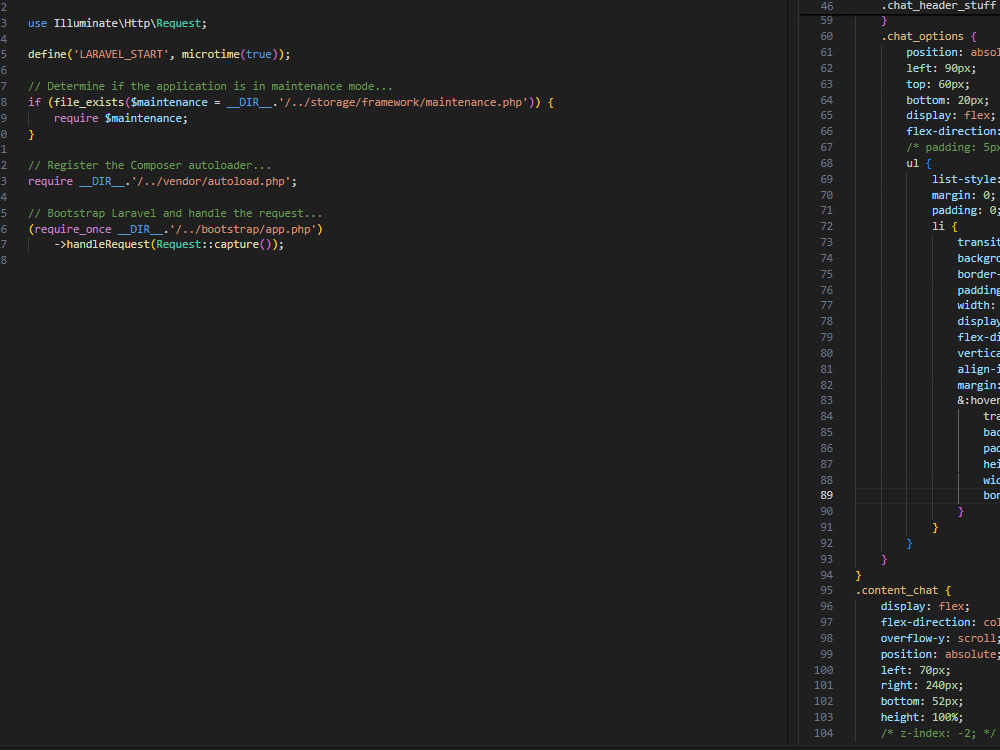1000x750 pixels.
Task: Click 'position: absolute;' on line 99
Action: point(938,654)
